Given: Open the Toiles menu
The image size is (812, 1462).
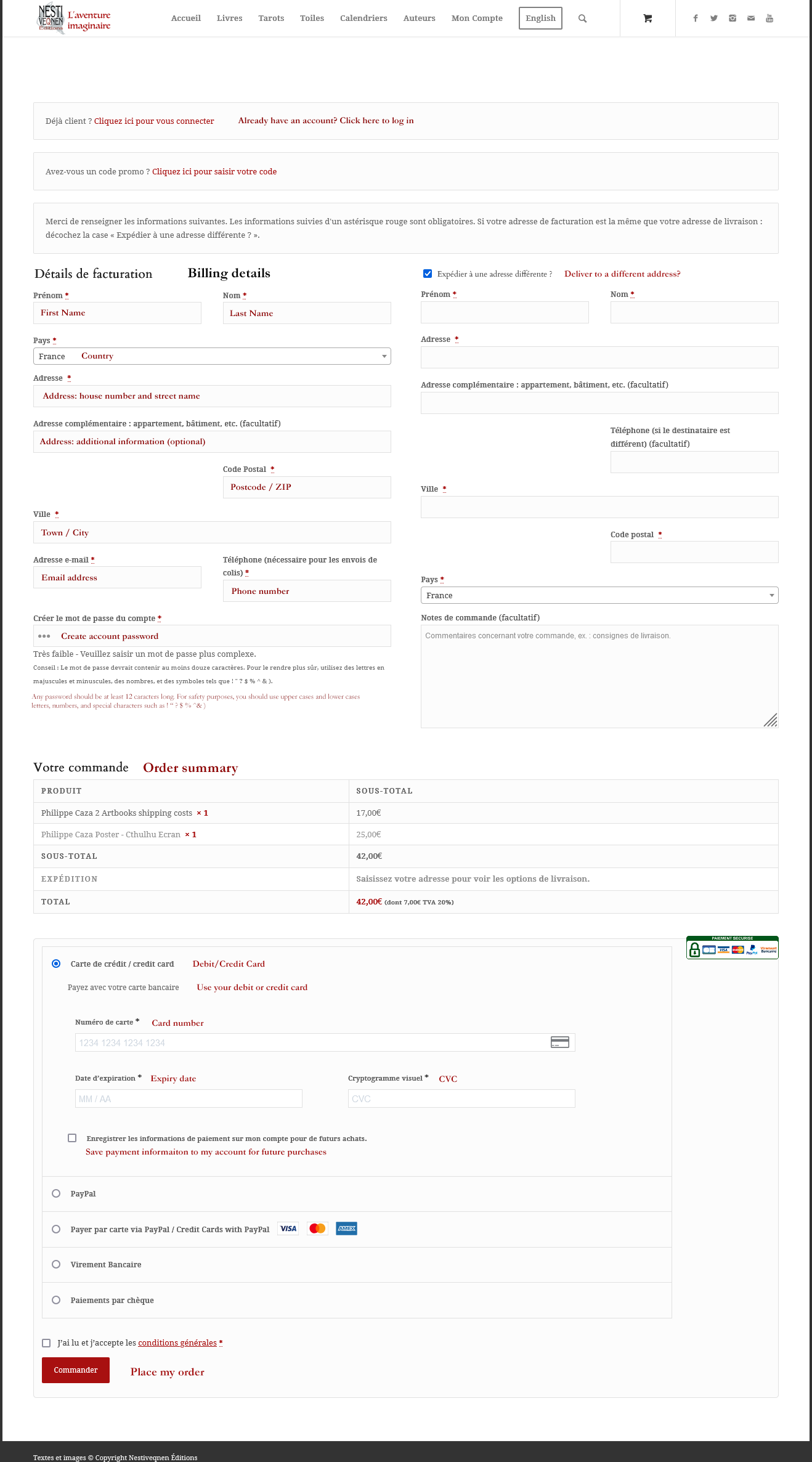Looking at the screenshot, I should pyautogui.click(x=312, y=18).
